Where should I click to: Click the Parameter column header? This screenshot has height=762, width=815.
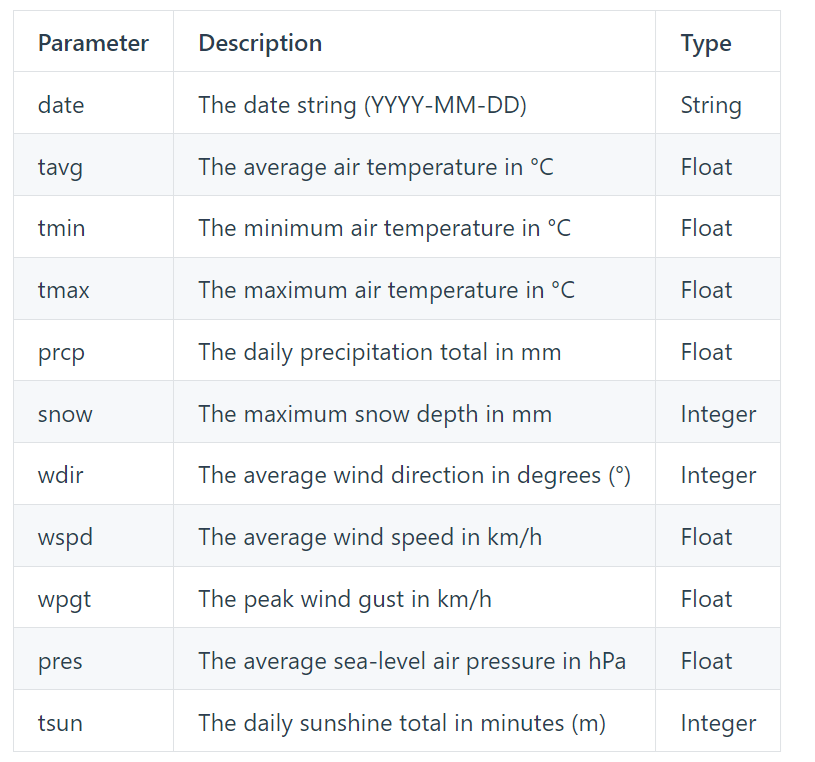93,43
